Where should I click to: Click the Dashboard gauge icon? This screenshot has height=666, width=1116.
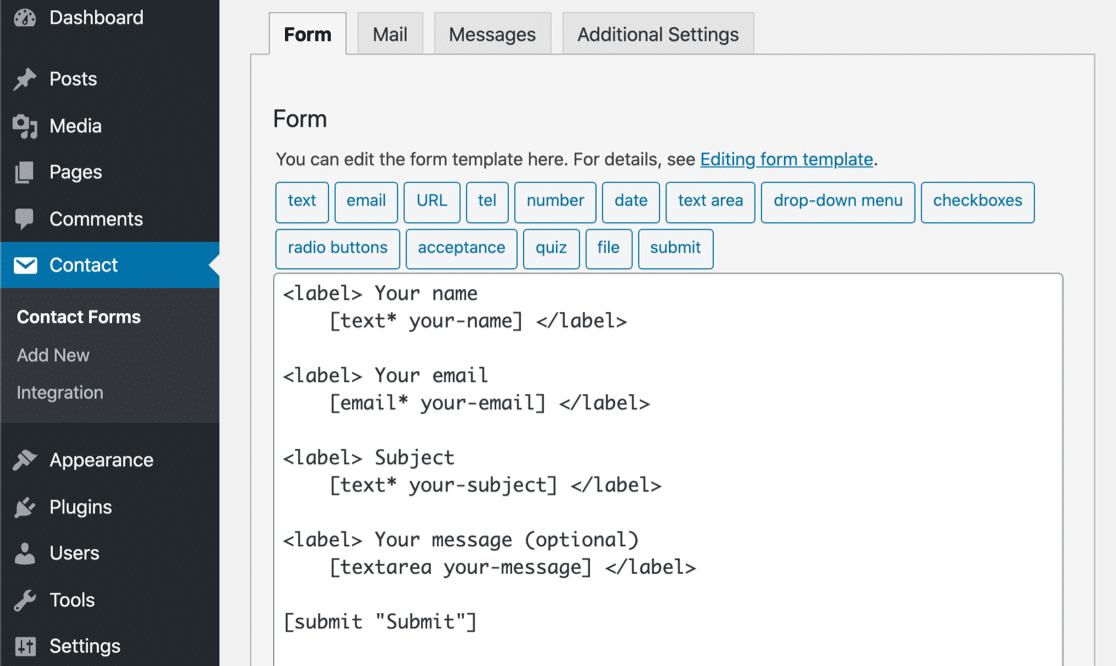25,18
